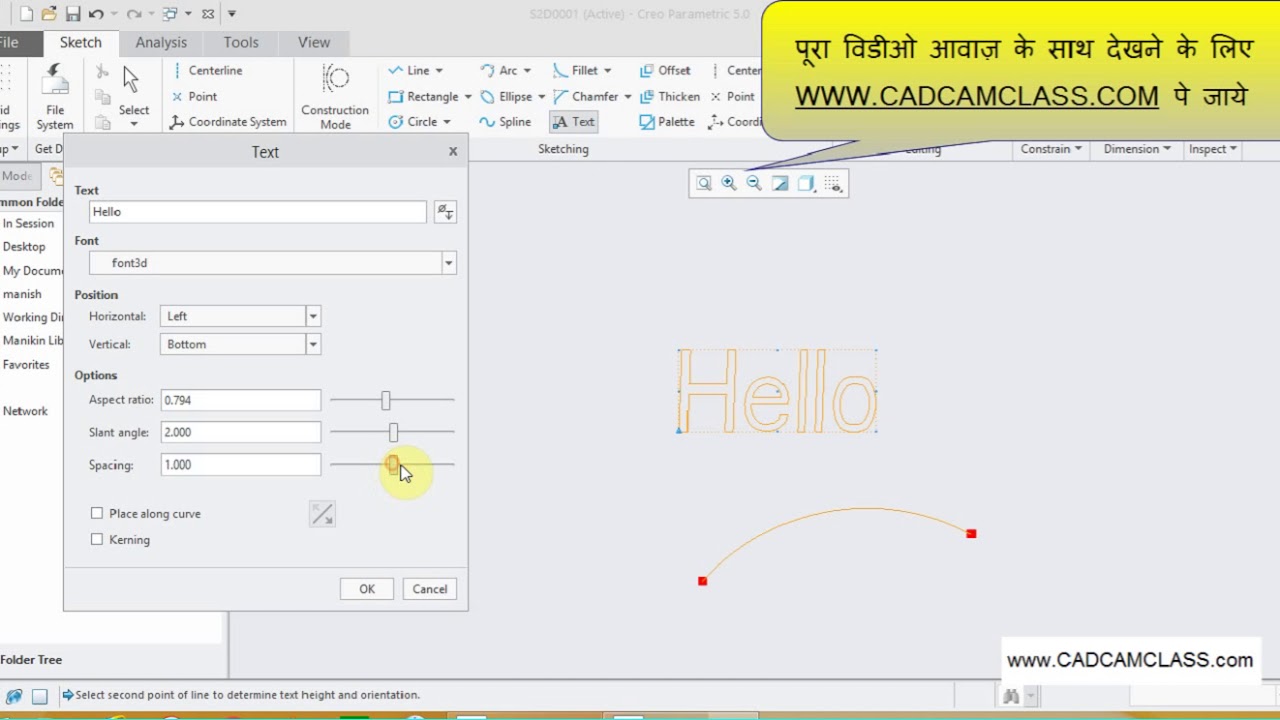Switch to the Tools ribbon tab
This screenshot has height=720, width=1280.
(x=241, y=42)
